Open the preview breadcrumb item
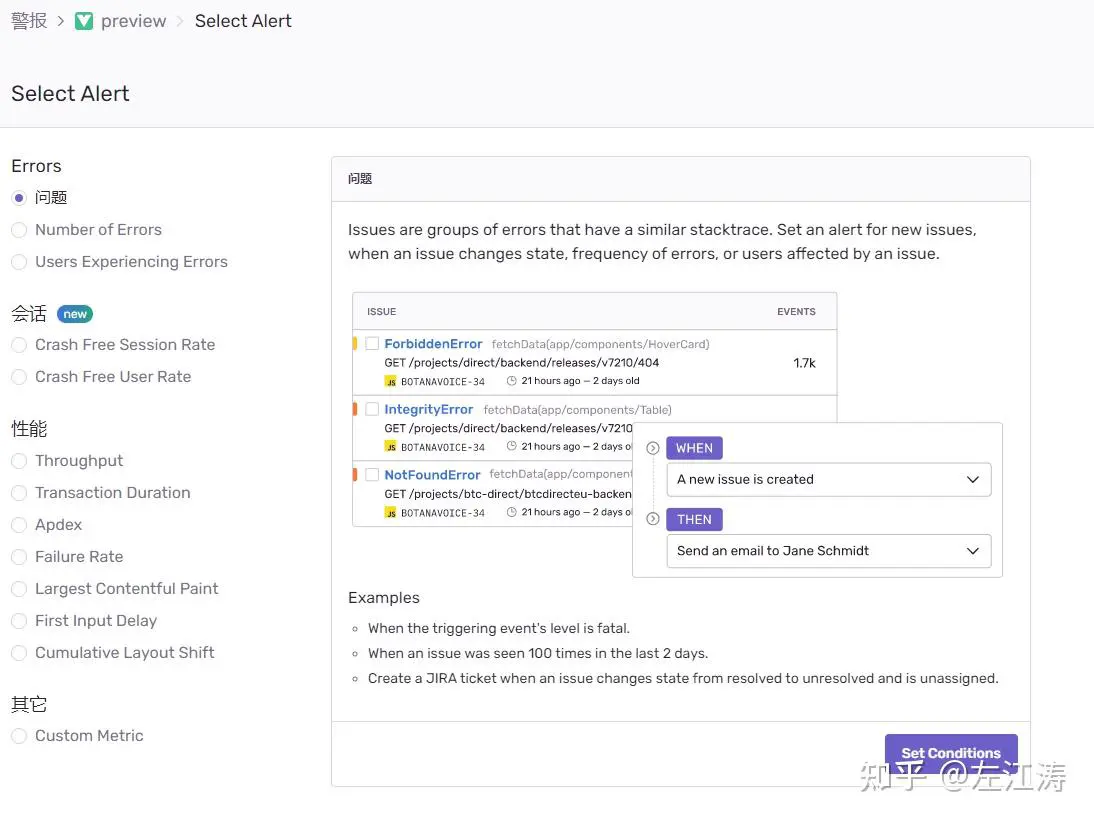This screenshot has height=822, width=1094. click(133, 21)
